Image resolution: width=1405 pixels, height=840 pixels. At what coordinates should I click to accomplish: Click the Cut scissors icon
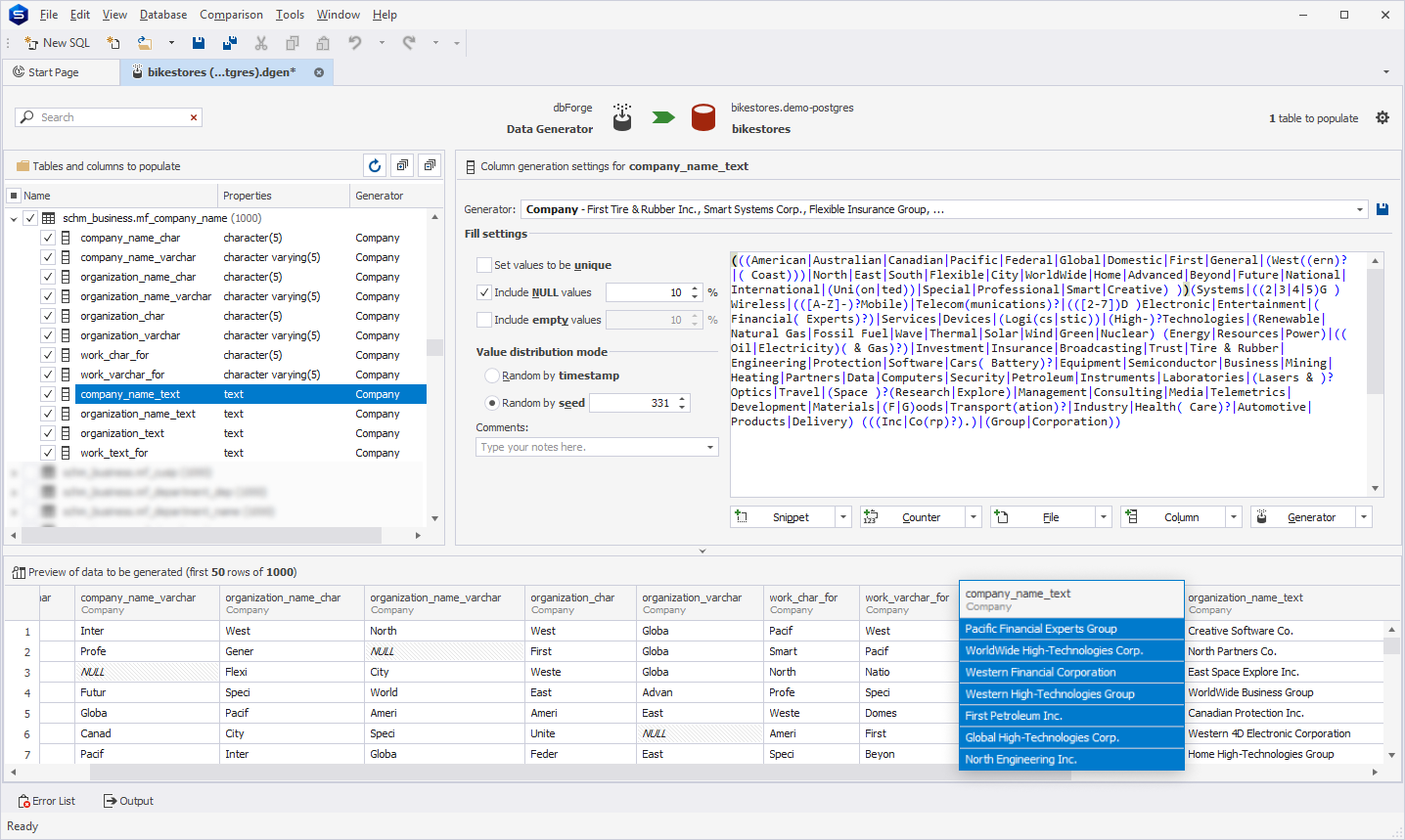tap(261, 43)
